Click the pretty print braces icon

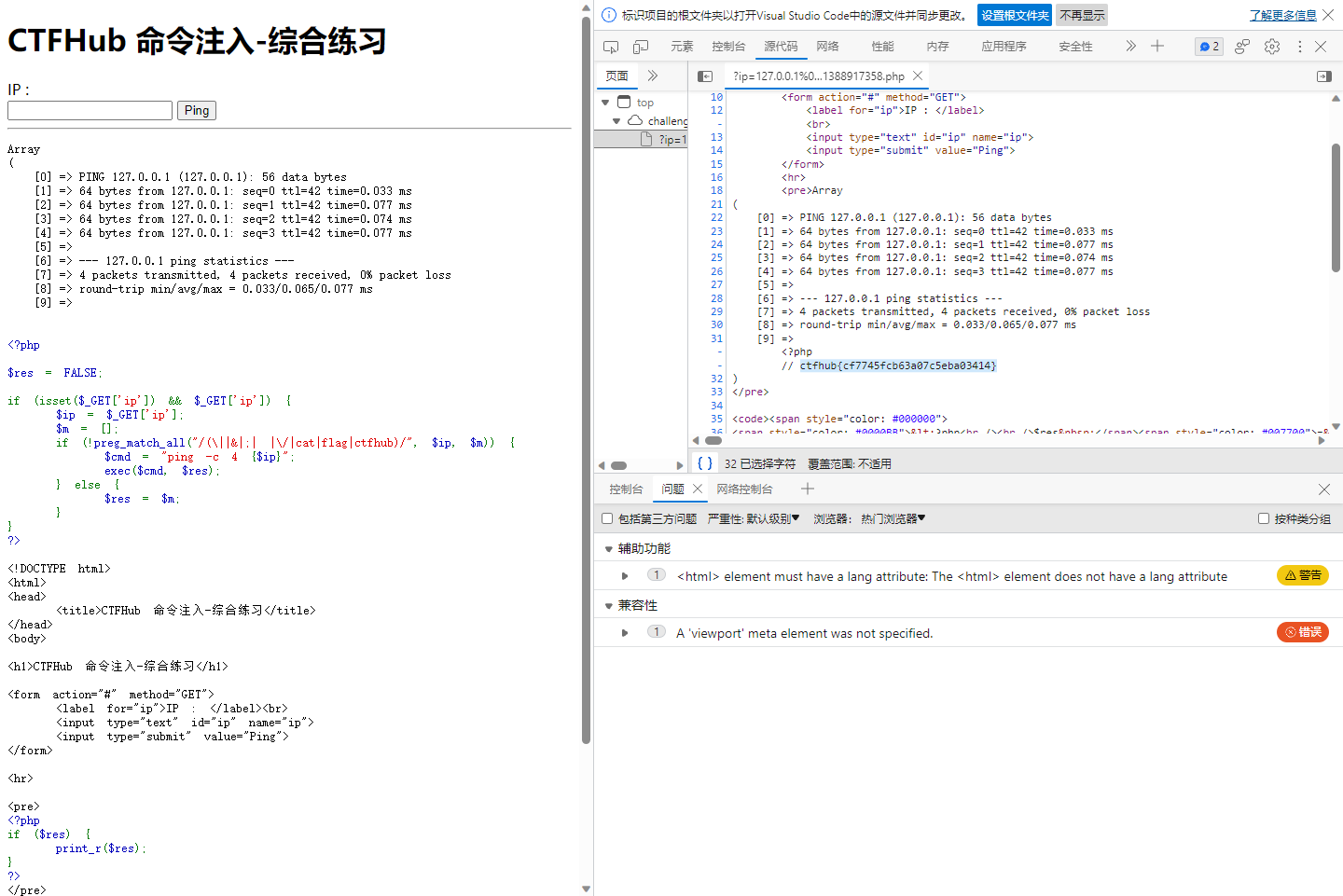click(x=705, y=463)
